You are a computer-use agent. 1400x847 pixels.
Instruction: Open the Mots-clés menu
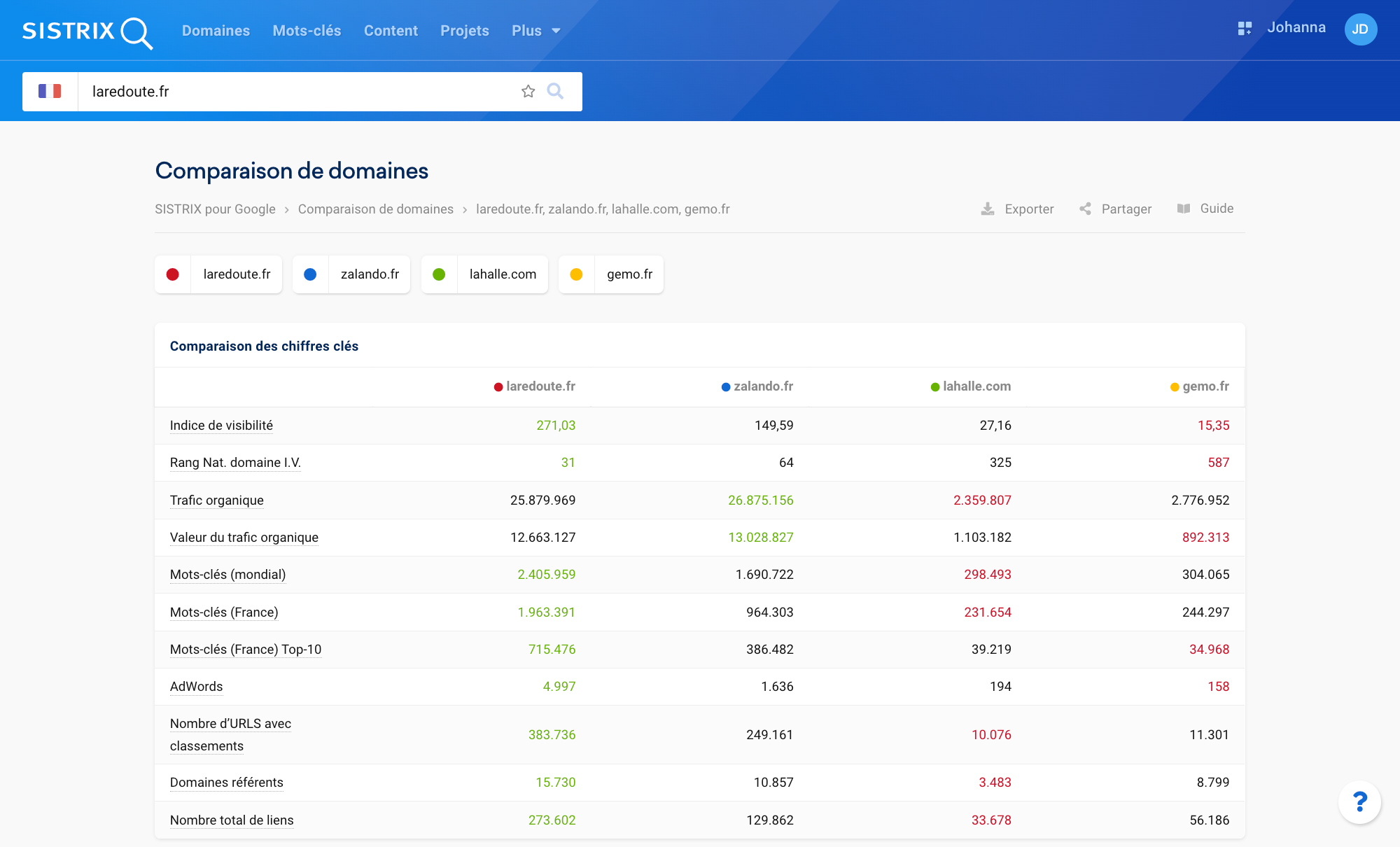[307, 31]
